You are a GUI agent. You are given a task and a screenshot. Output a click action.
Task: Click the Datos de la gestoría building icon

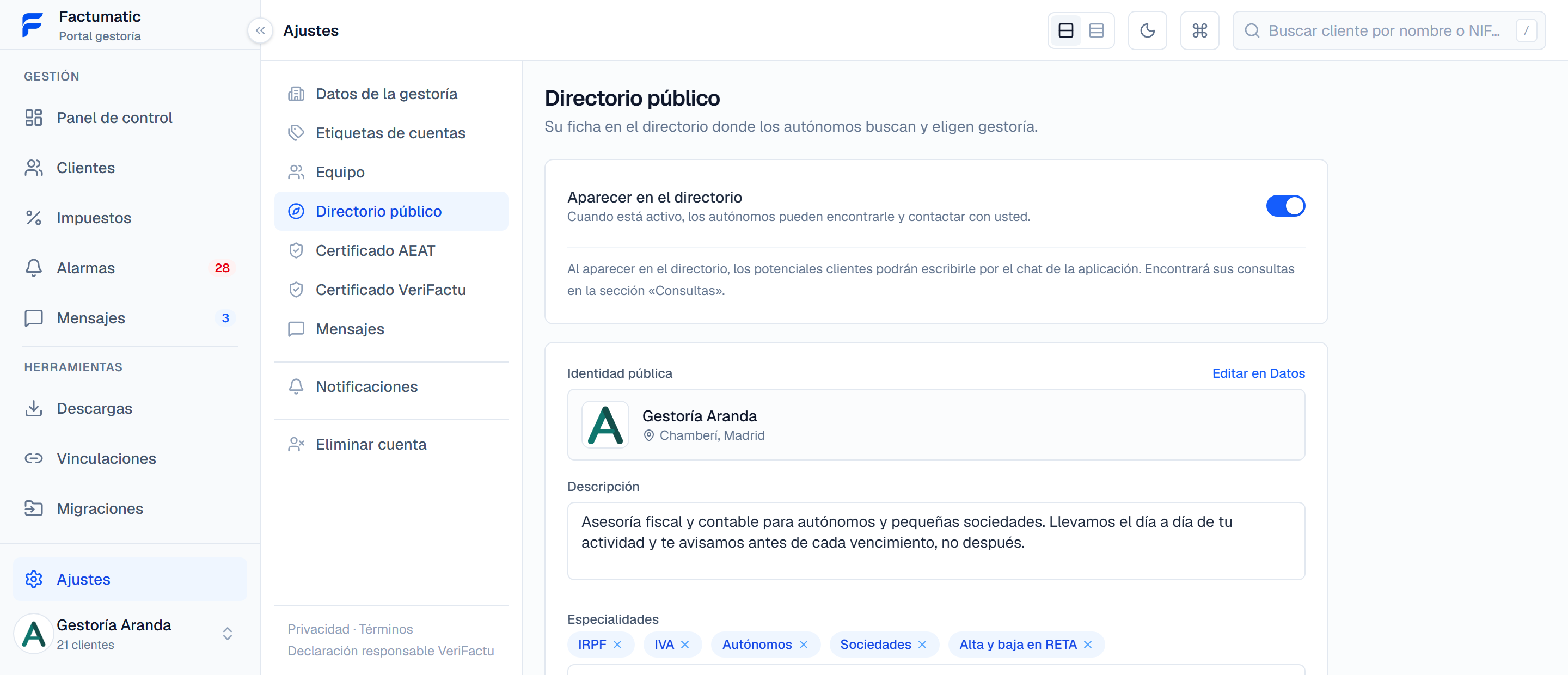[x=296, y=94]
